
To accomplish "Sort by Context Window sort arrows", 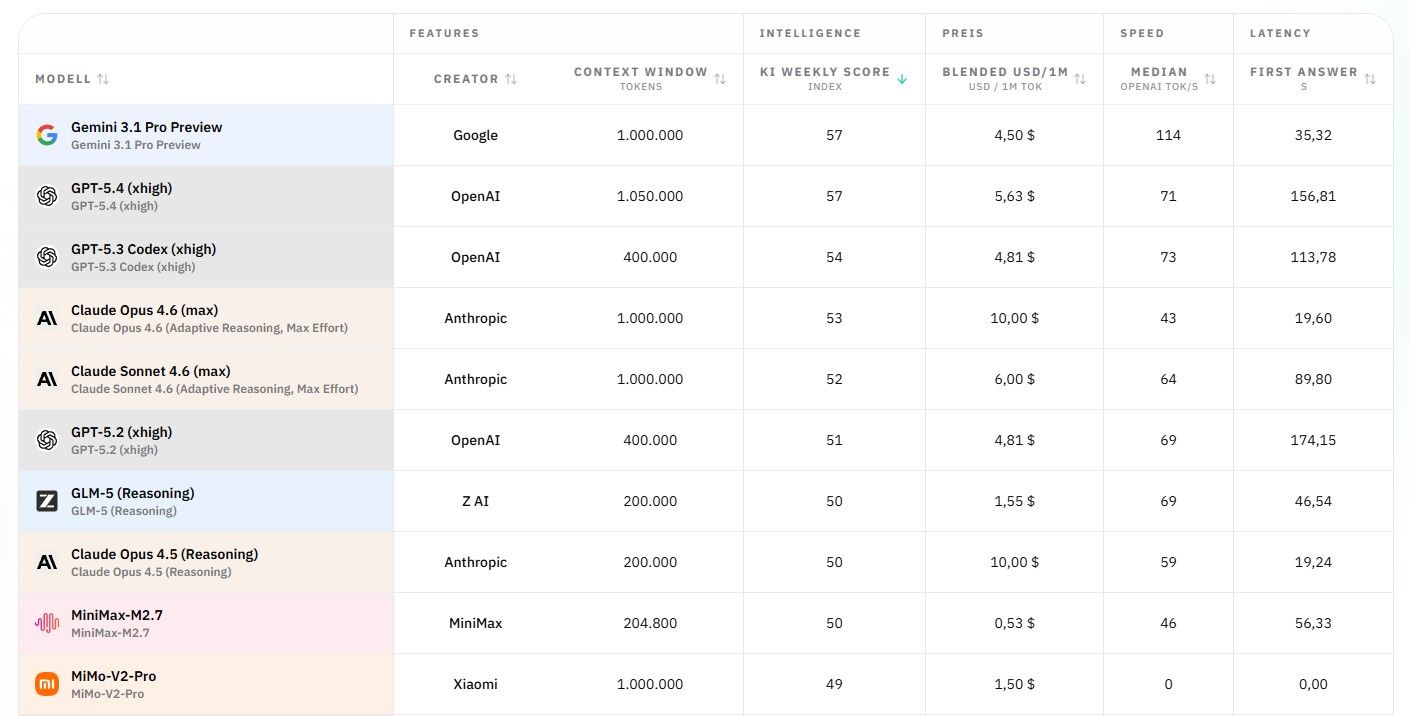I will pos(720,79).
